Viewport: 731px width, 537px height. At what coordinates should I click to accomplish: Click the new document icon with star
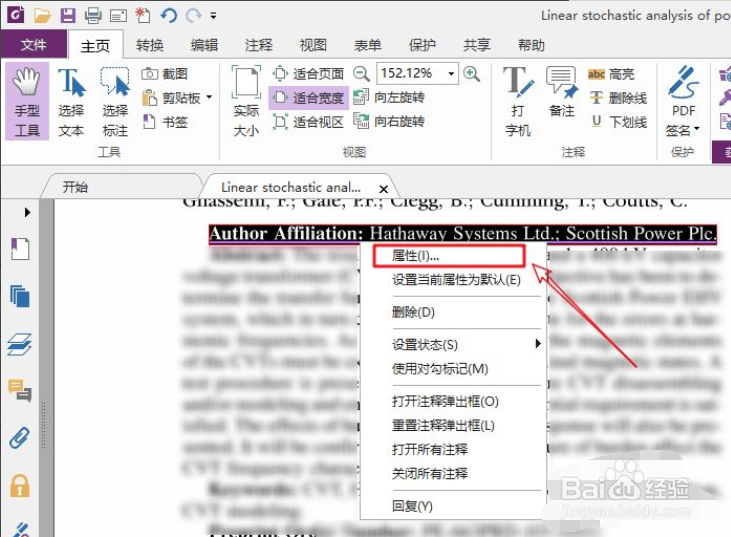[x=143, y=15]
